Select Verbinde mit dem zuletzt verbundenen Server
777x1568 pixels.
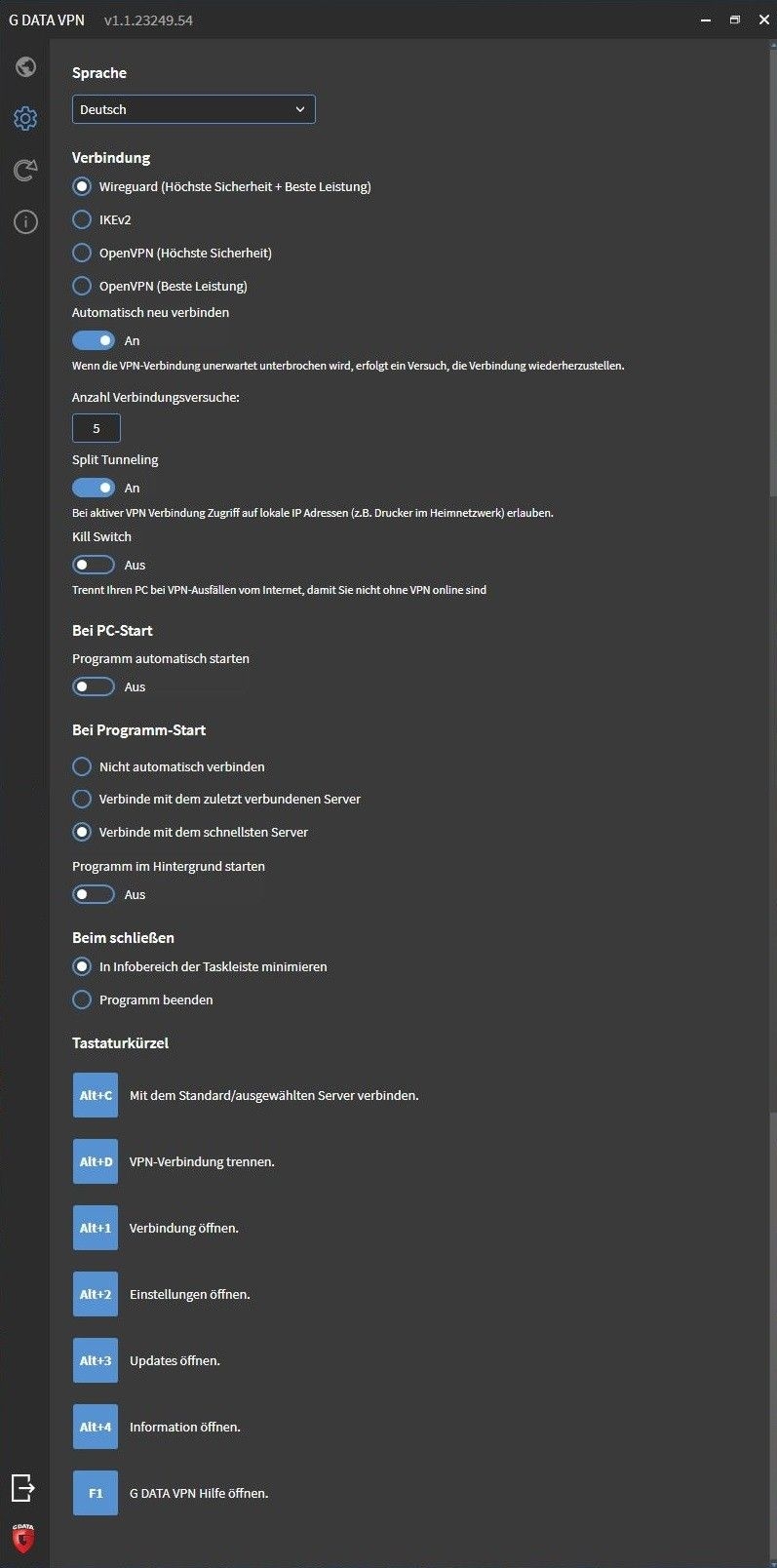coord(82,799)
